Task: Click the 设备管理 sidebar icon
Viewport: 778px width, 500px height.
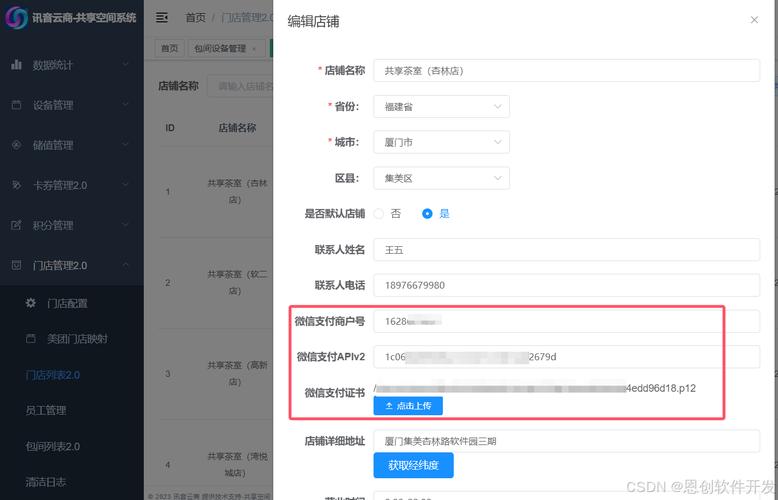Action: pos(16,105)
